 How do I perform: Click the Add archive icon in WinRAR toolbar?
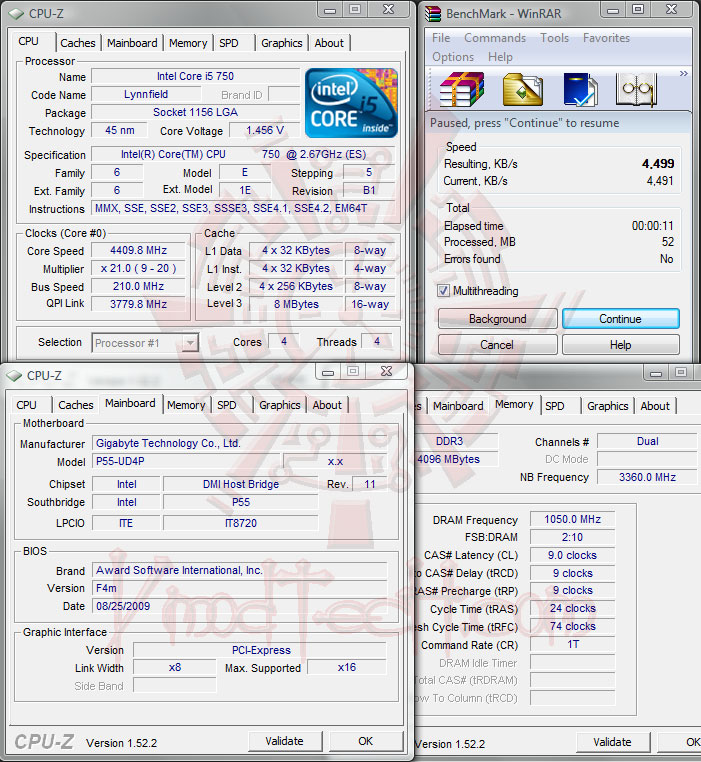461,89
